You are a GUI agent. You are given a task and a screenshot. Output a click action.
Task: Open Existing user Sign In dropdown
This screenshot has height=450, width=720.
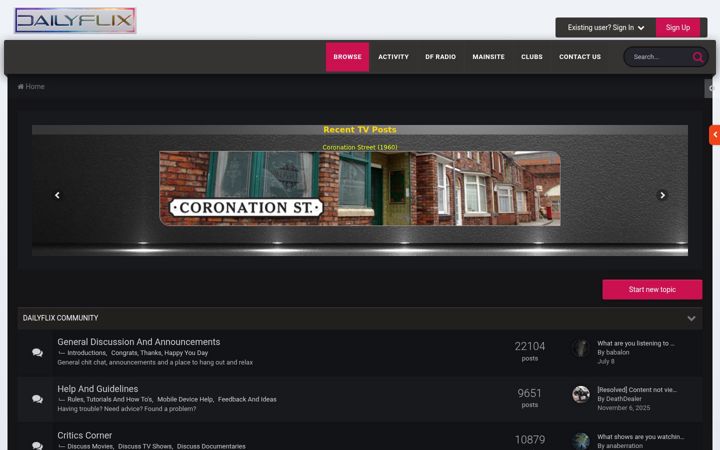606,28
